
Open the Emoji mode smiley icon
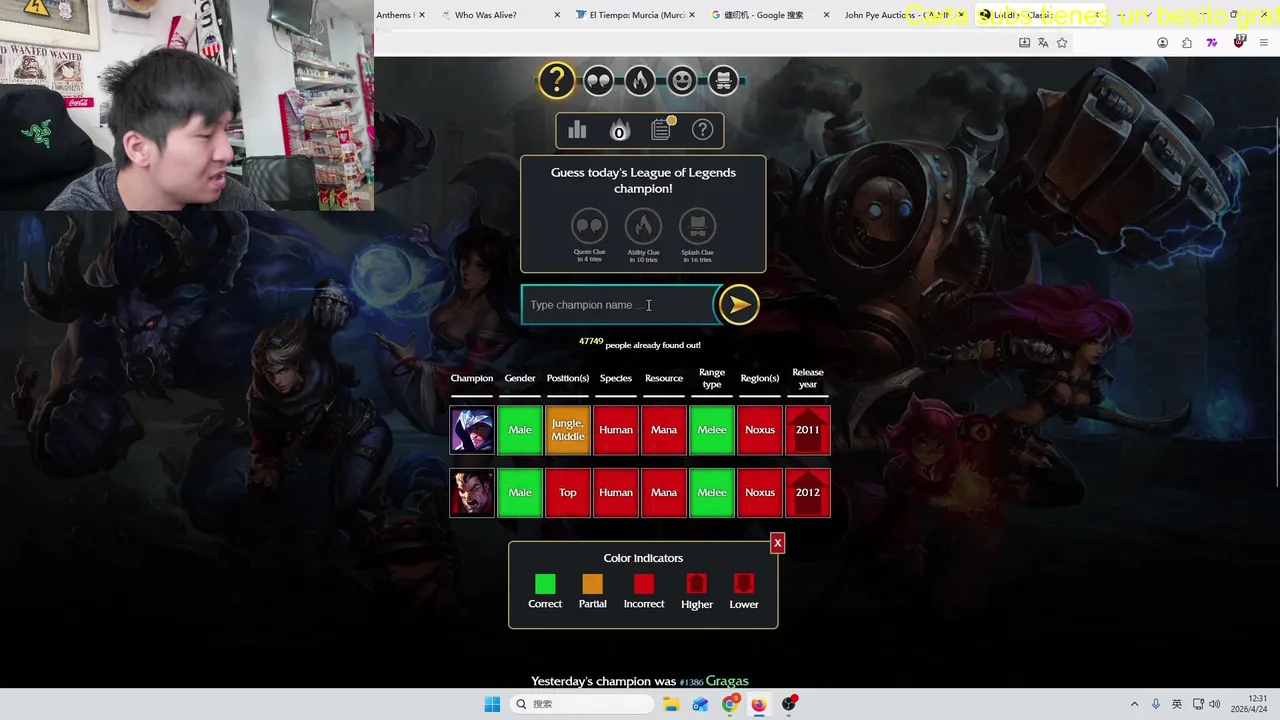pyautogui.click(x=682, y=80)
